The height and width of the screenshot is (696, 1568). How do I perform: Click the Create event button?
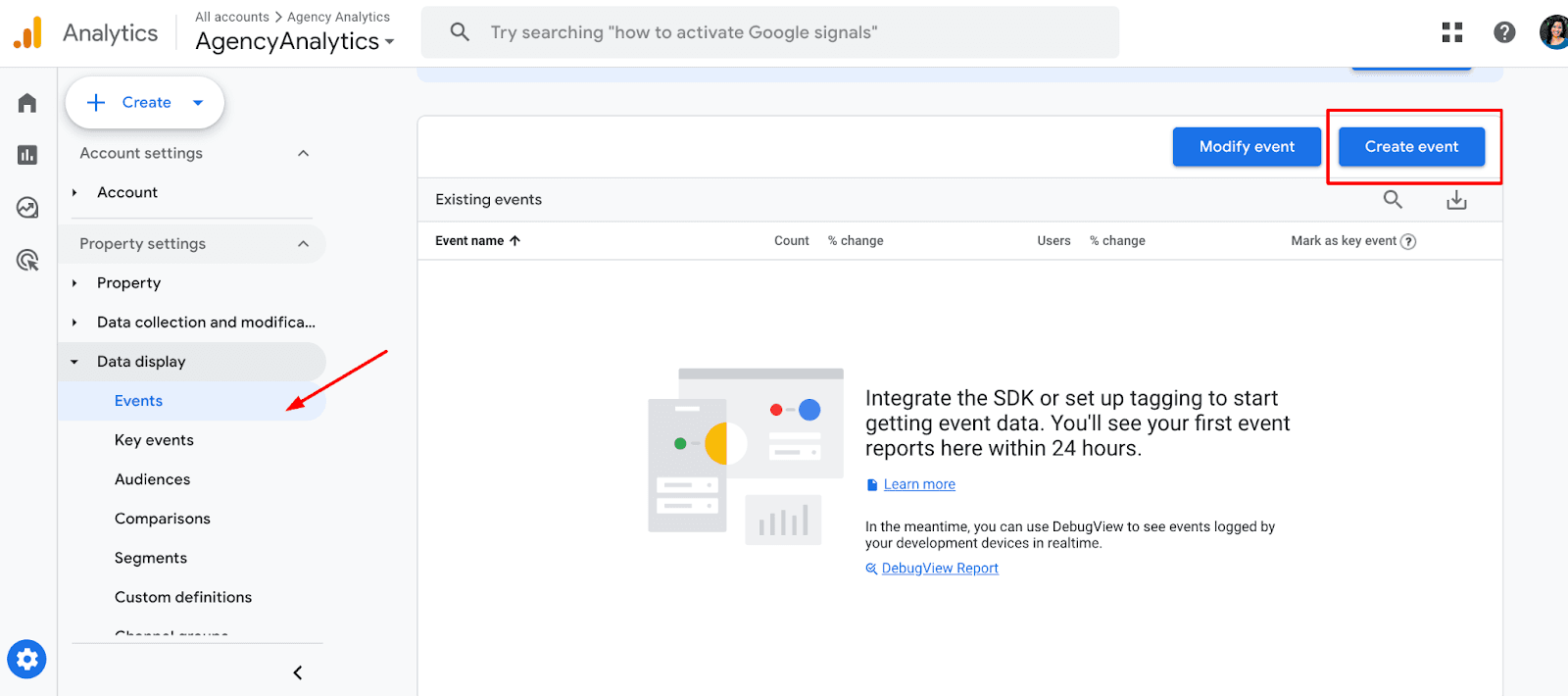coord(1411,147)
